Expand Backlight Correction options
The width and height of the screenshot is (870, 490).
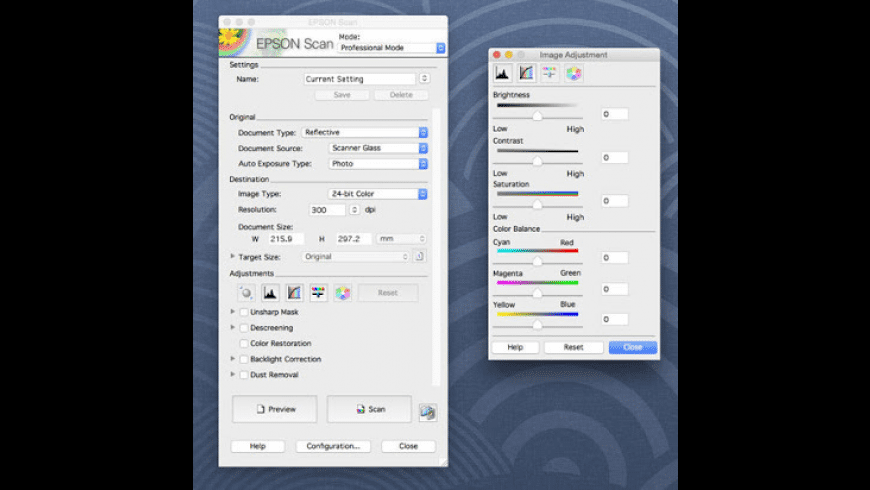(232, 358)
